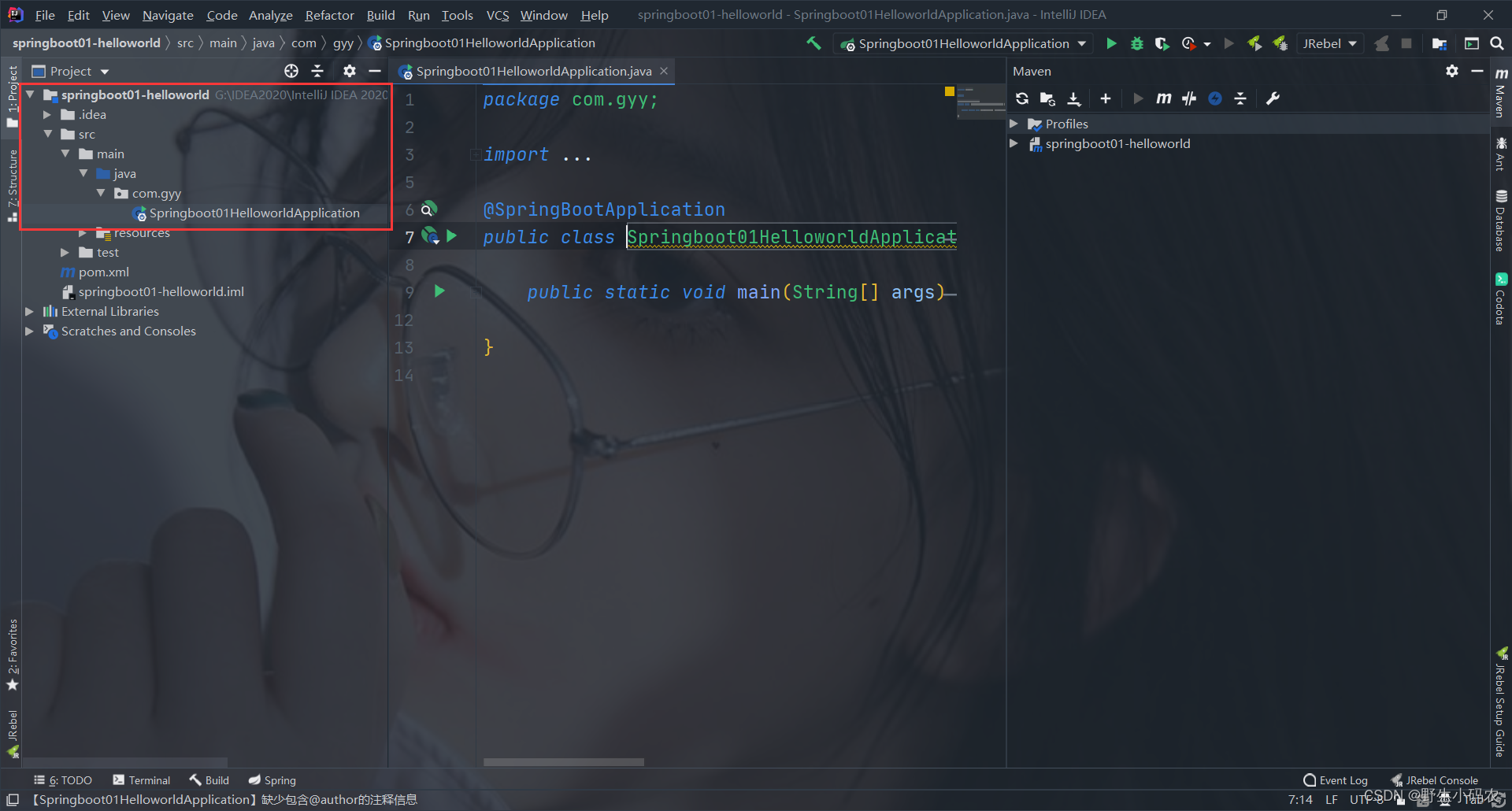Click the yellow inspection indicator in editor

click(949, 91)
